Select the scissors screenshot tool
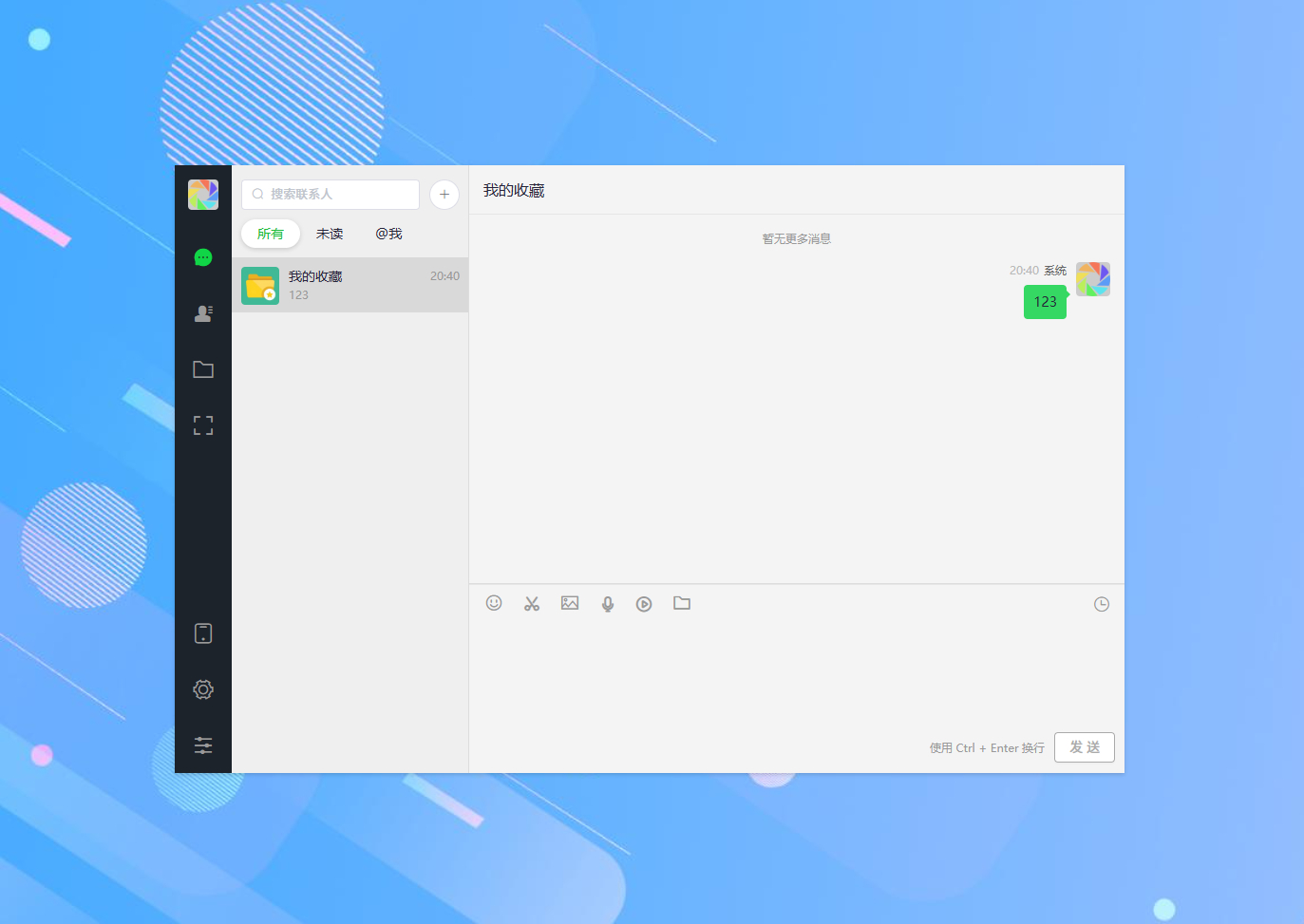The height and width of the screenshot is (924, 1304). (x=532, y=604)
